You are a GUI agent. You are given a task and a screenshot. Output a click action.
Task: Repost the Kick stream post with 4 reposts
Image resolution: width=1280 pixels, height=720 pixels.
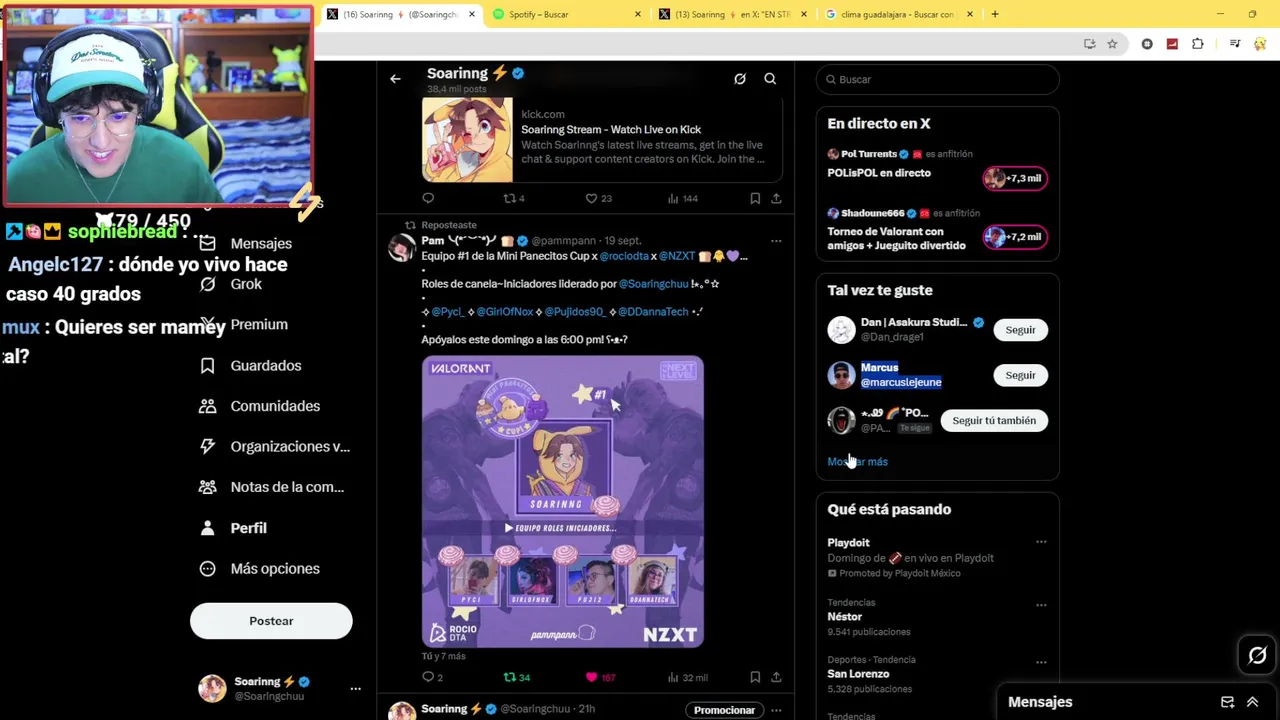(514, 198)
